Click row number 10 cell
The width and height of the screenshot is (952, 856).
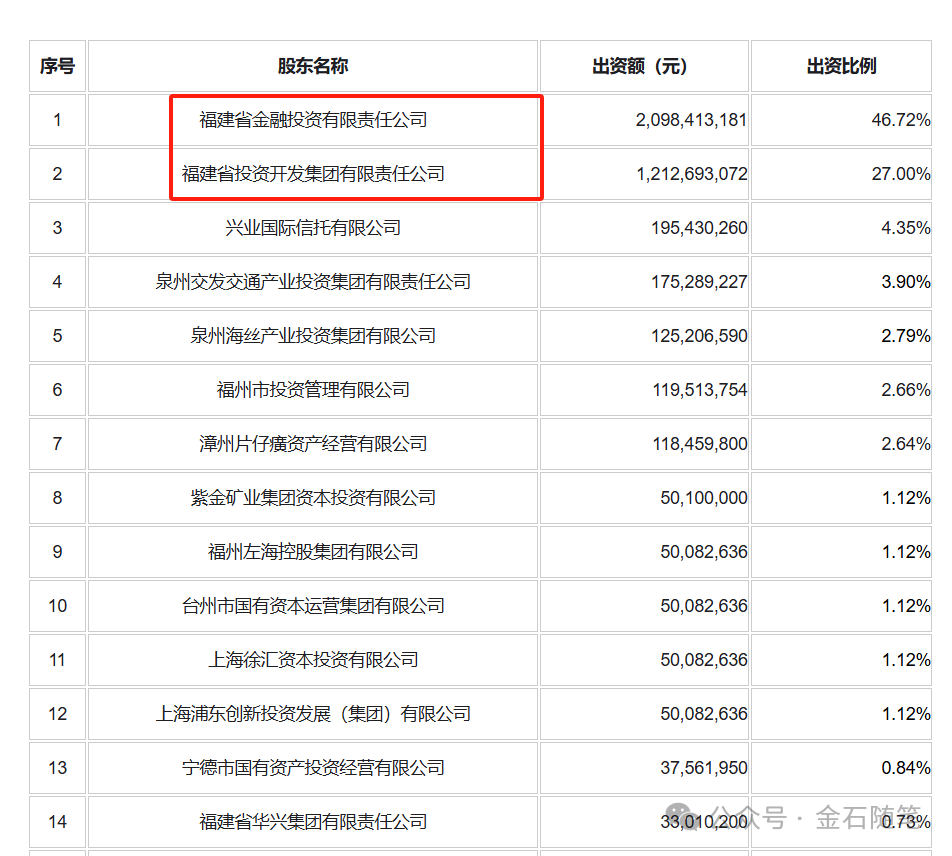click(x=57, y=606)
